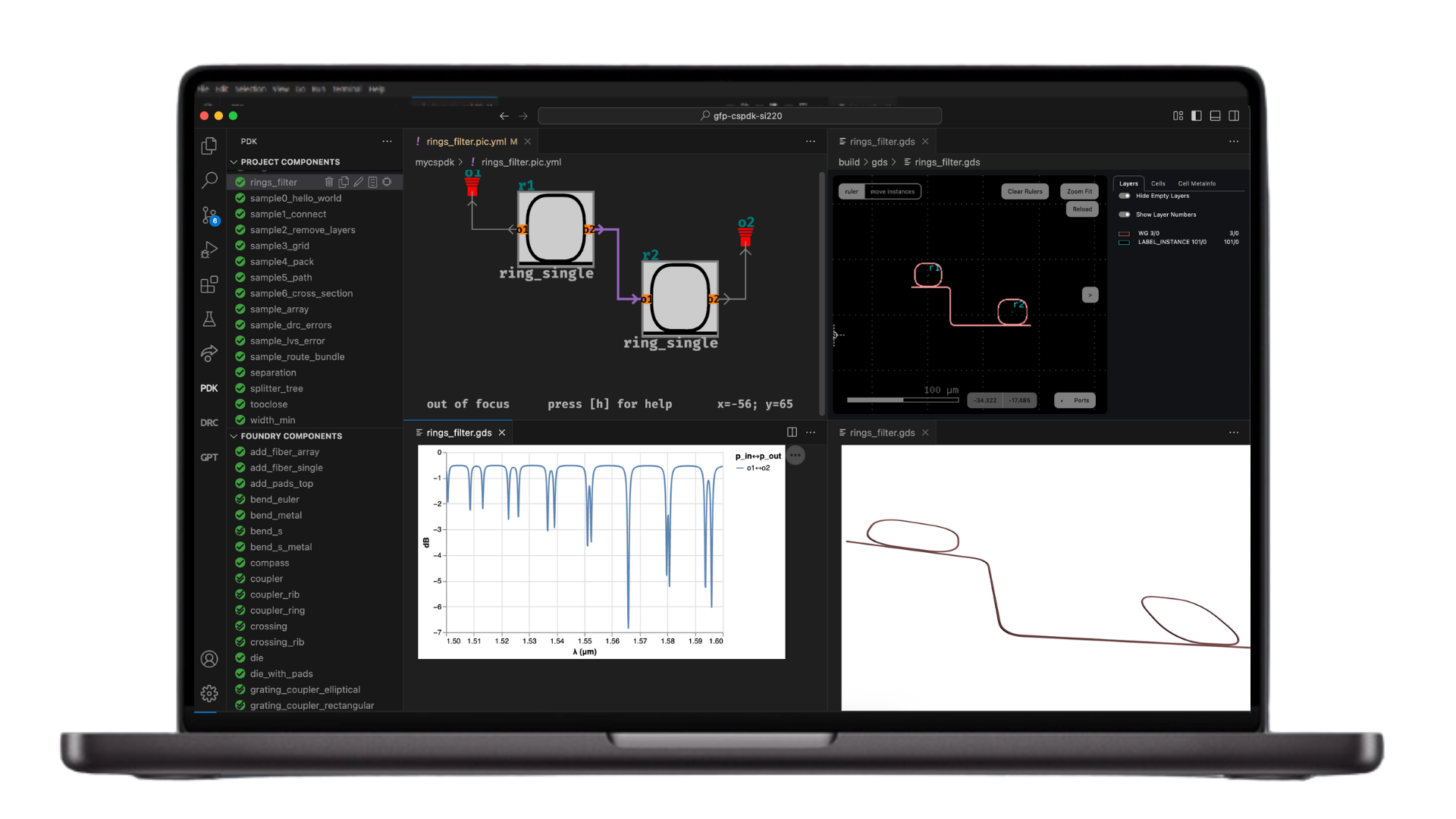Click the pencil edit icon on rings_filter row
Screen dimensions: 1456x819
point(358,182)
